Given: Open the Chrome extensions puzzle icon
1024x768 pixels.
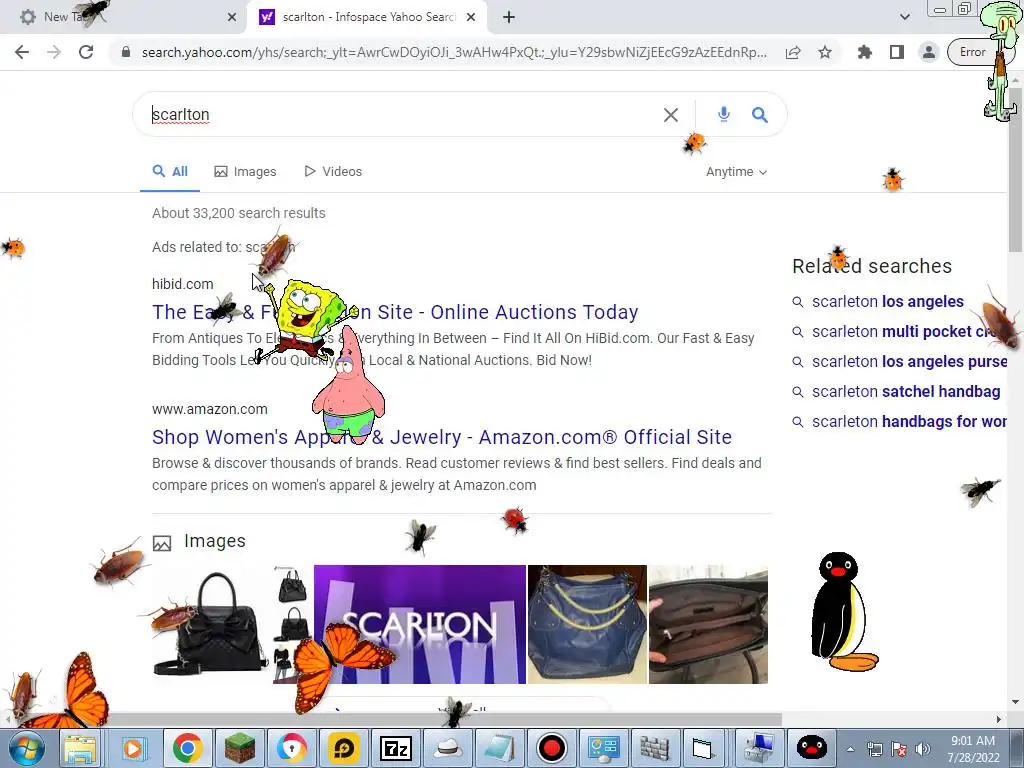Looking at the screenshot, I should [865, 52].
